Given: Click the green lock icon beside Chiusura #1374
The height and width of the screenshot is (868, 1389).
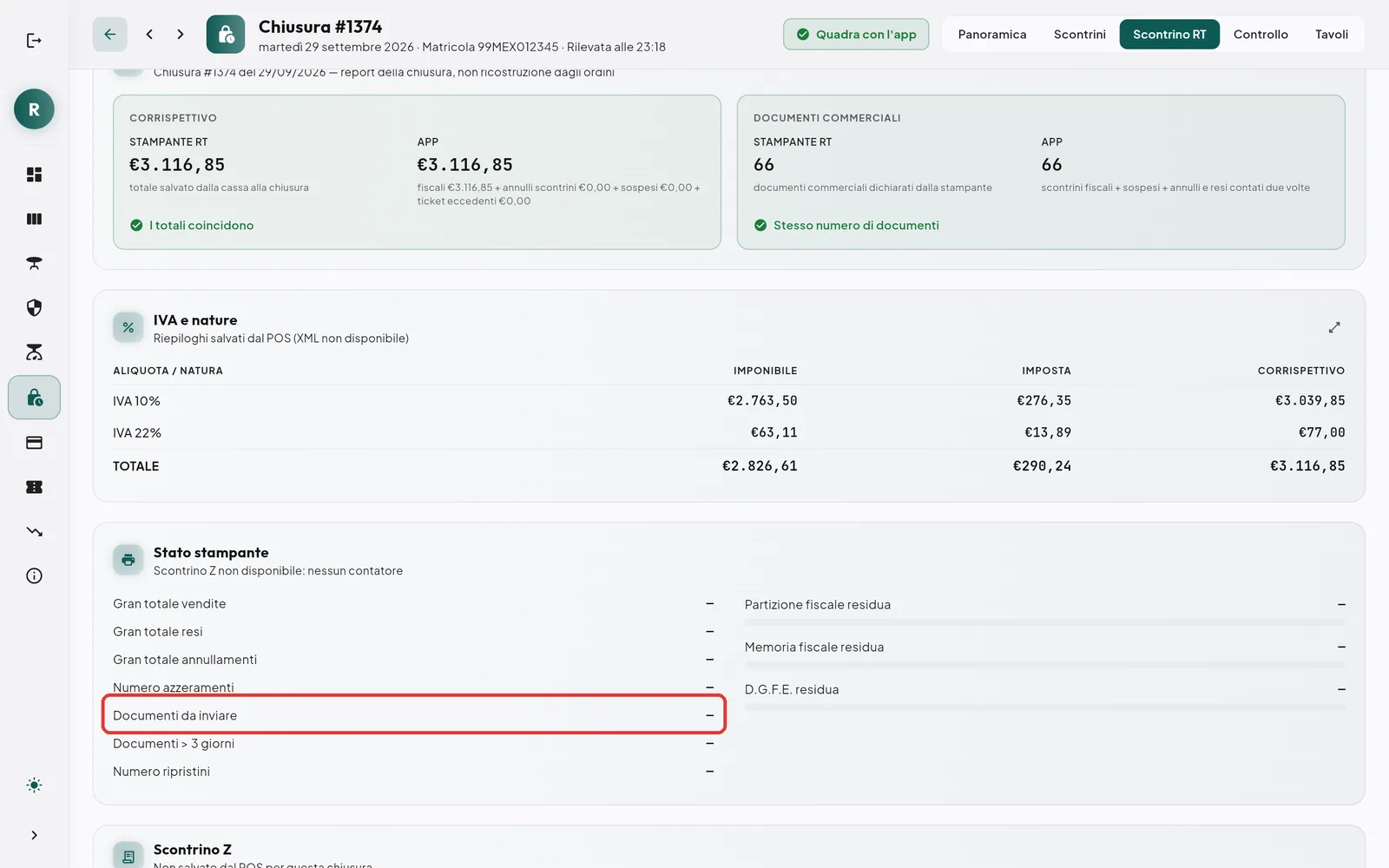Looking at the screenshot, I should click(226, 35).
